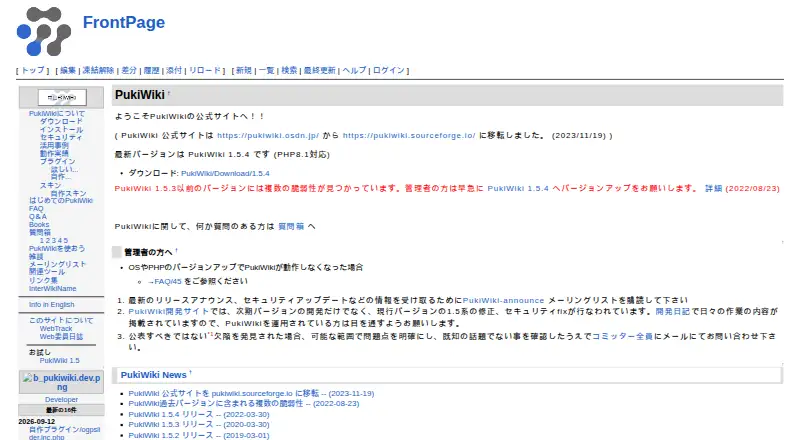Viewport: 800px width, 440px height.
Task: Open the 一覧 page list
Action: (x=266, y=70)
